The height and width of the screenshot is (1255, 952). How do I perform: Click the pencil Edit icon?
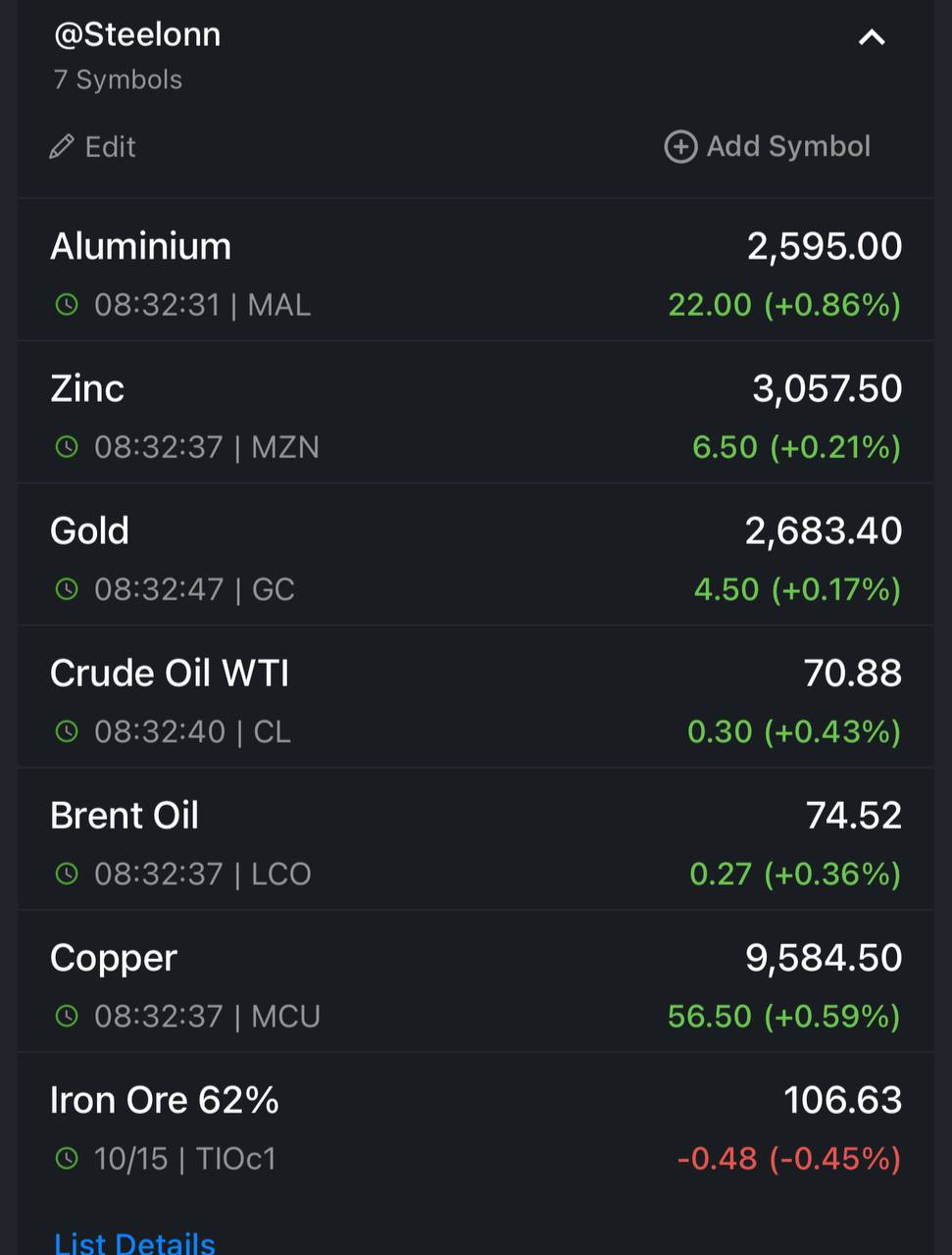tap(62, 147)
